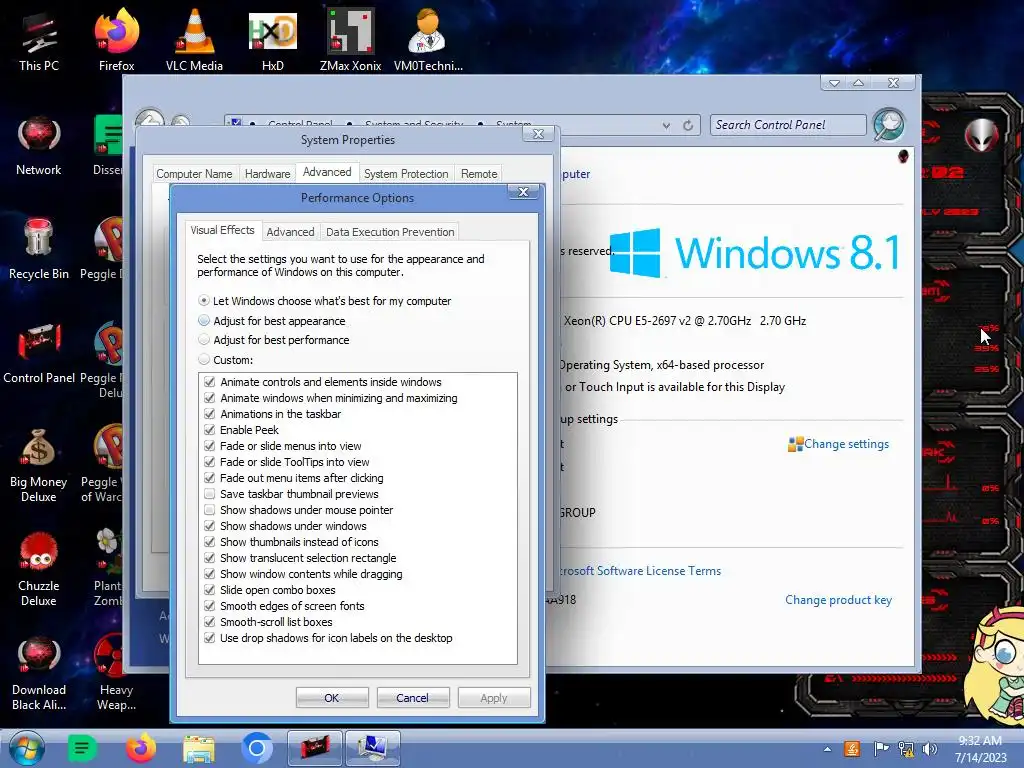Open the This PC desktop icon

[x=39, y=42]
